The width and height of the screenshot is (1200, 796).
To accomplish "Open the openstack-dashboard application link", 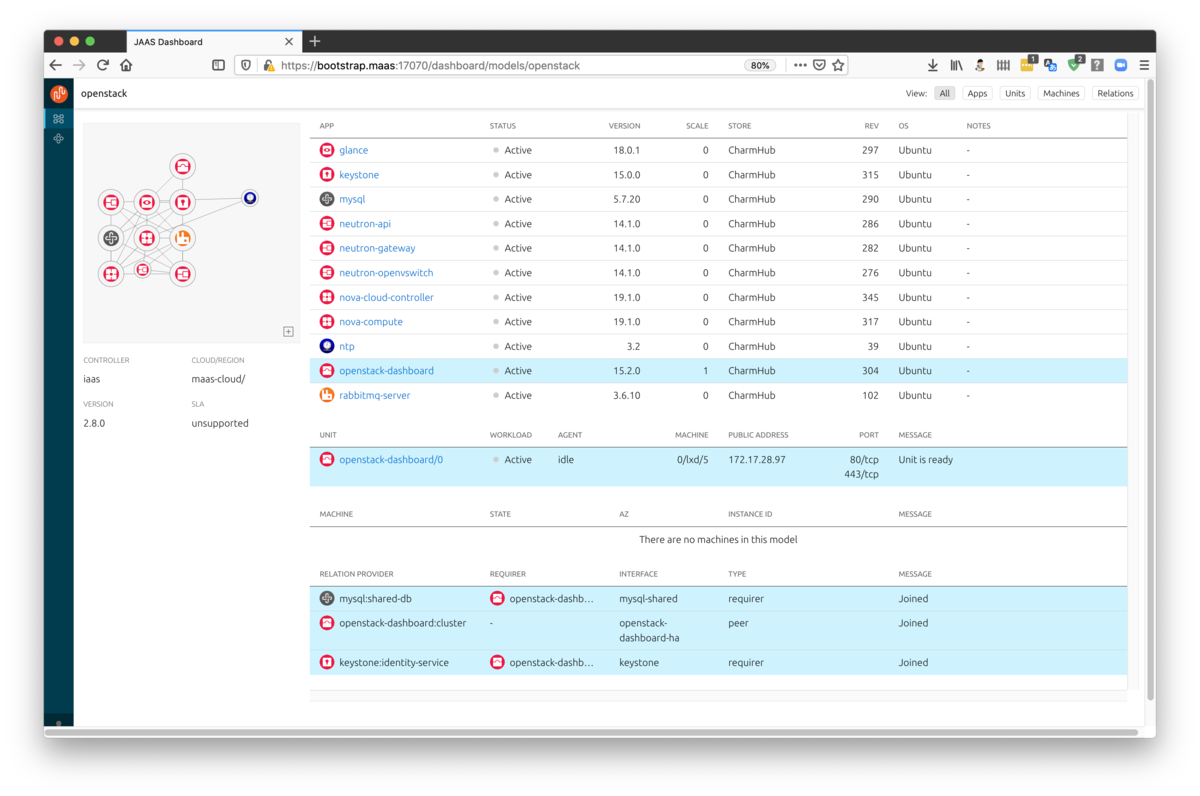I will 386,371.
